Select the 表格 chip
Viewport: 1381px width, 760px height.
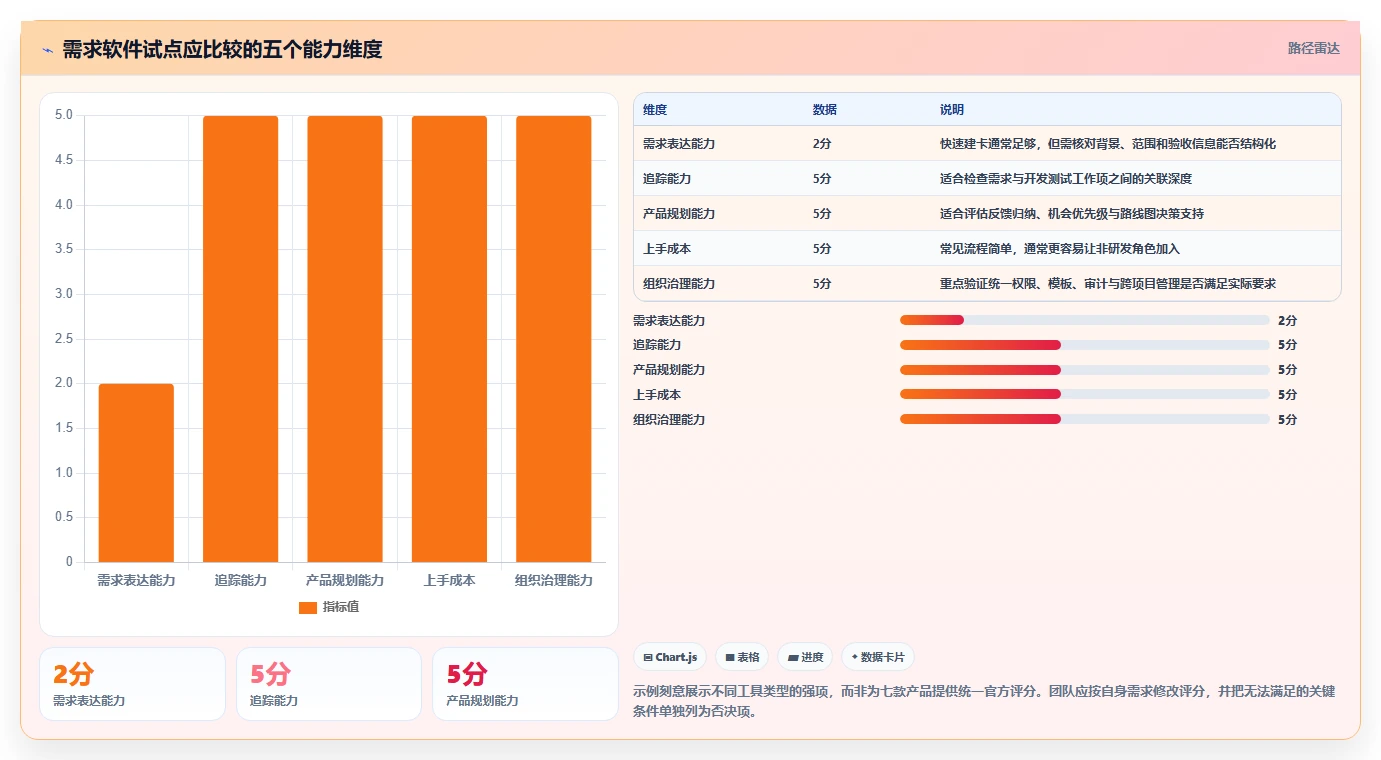742,657
